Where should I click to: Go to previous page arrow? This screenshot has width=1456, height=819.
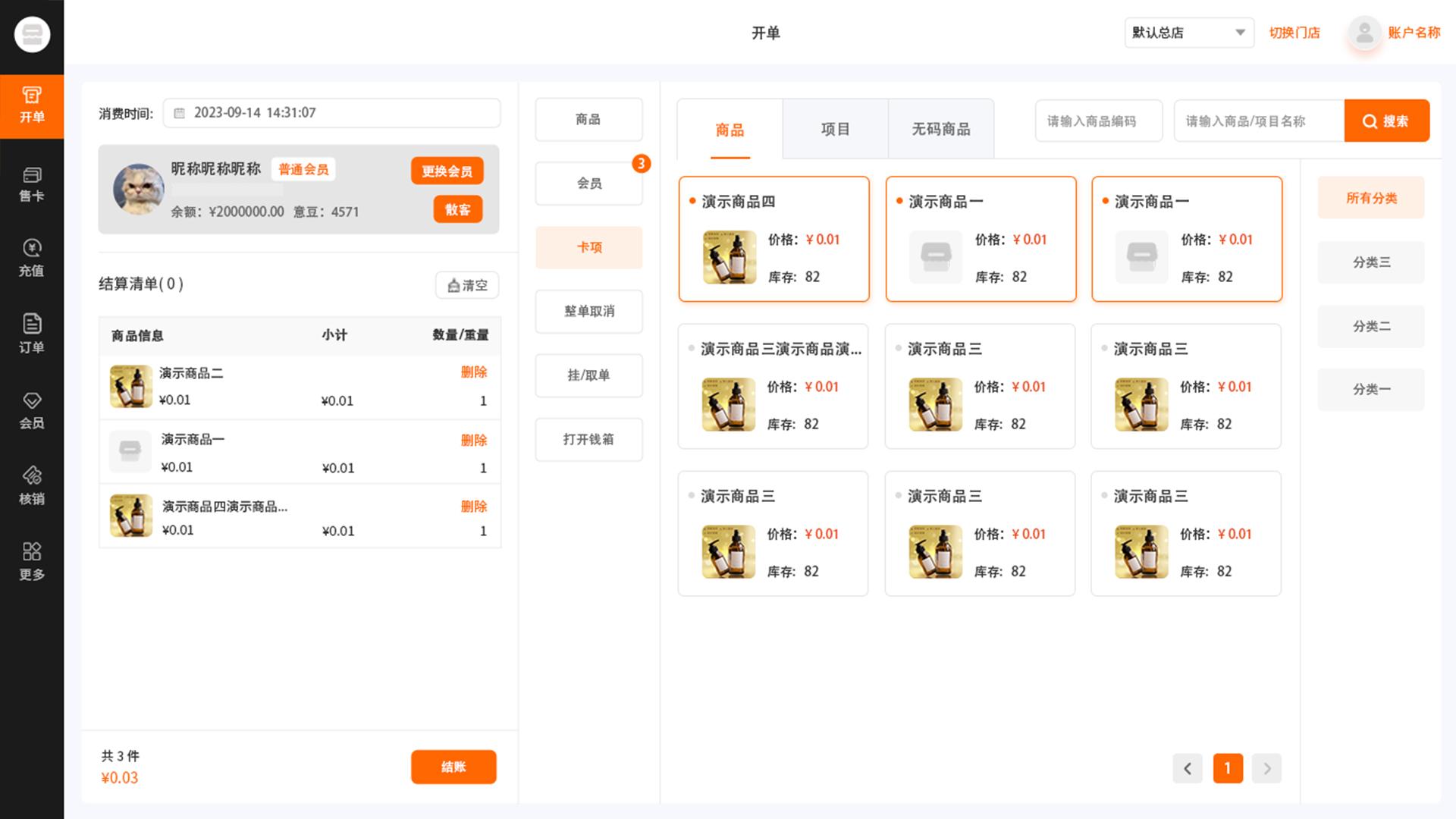(x=1188, y=768)
